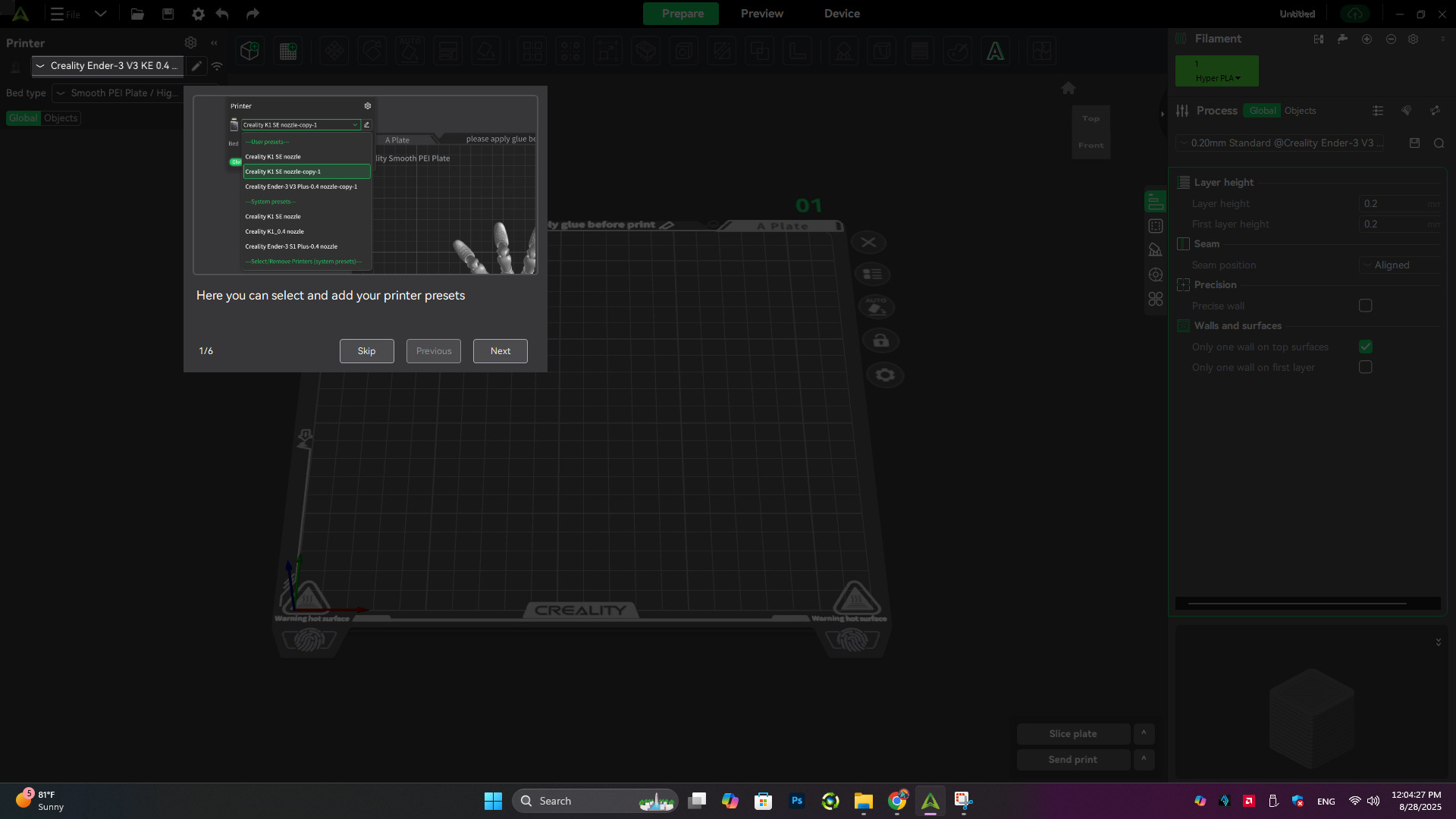Click Skip to dismiss the tutorial
Screen dimensions: 1456x819
(366, 351)
